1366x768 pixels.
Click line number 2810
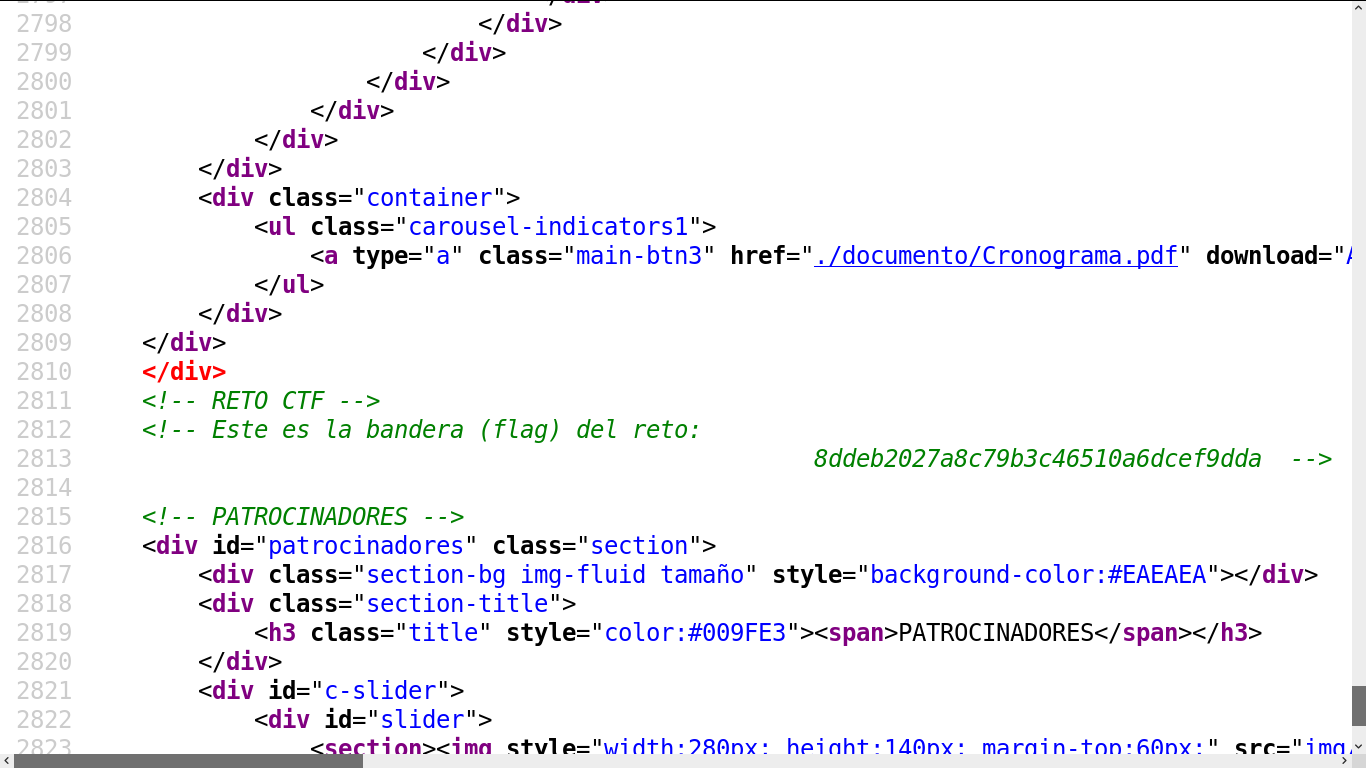pyautogui.click(x=44, y=372)
